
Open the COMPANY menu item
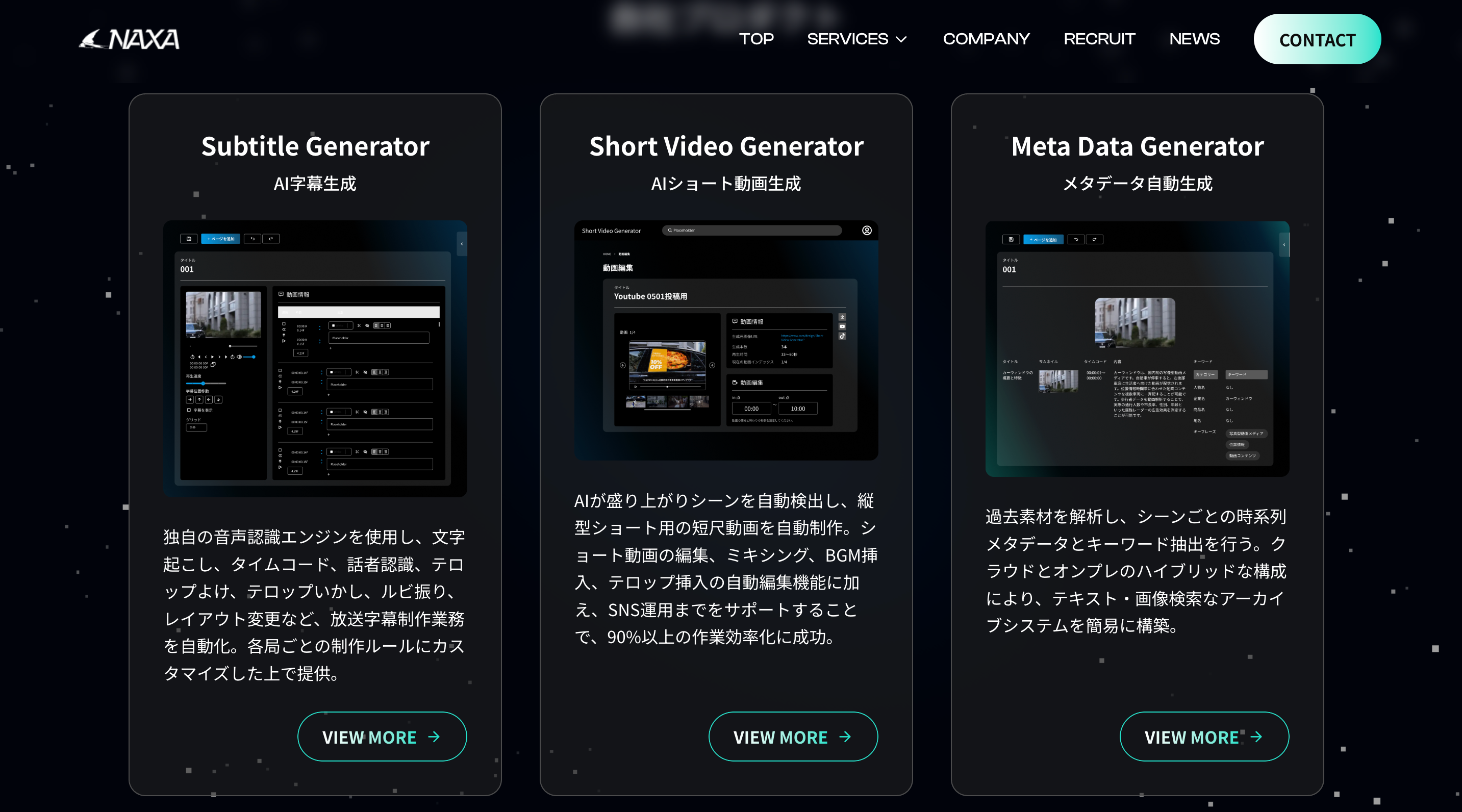986,39
